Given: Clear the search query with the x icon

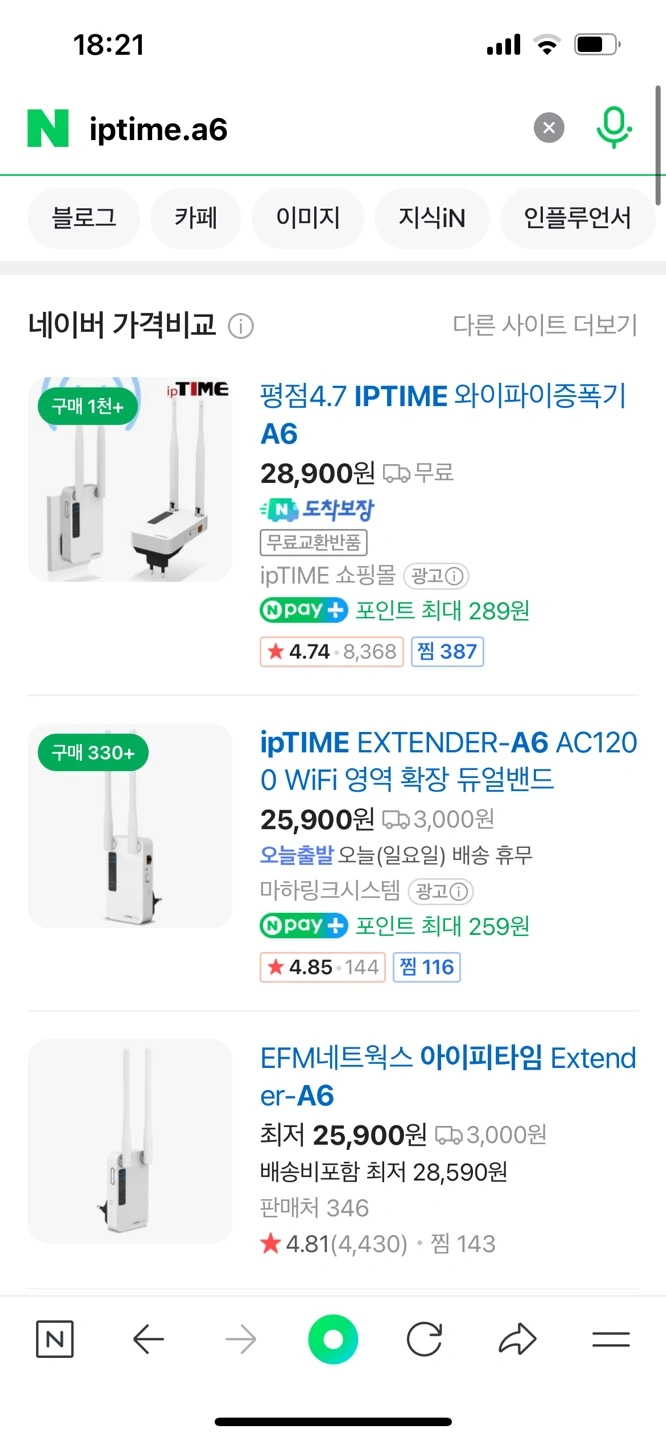Looking at the screenshot, I should click(x=548, y=127).
